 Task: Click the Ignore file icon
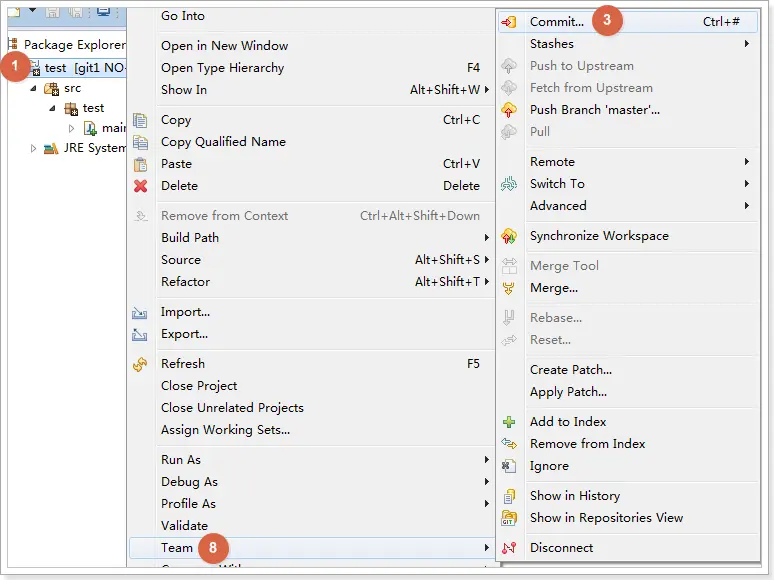pos(508,466)
